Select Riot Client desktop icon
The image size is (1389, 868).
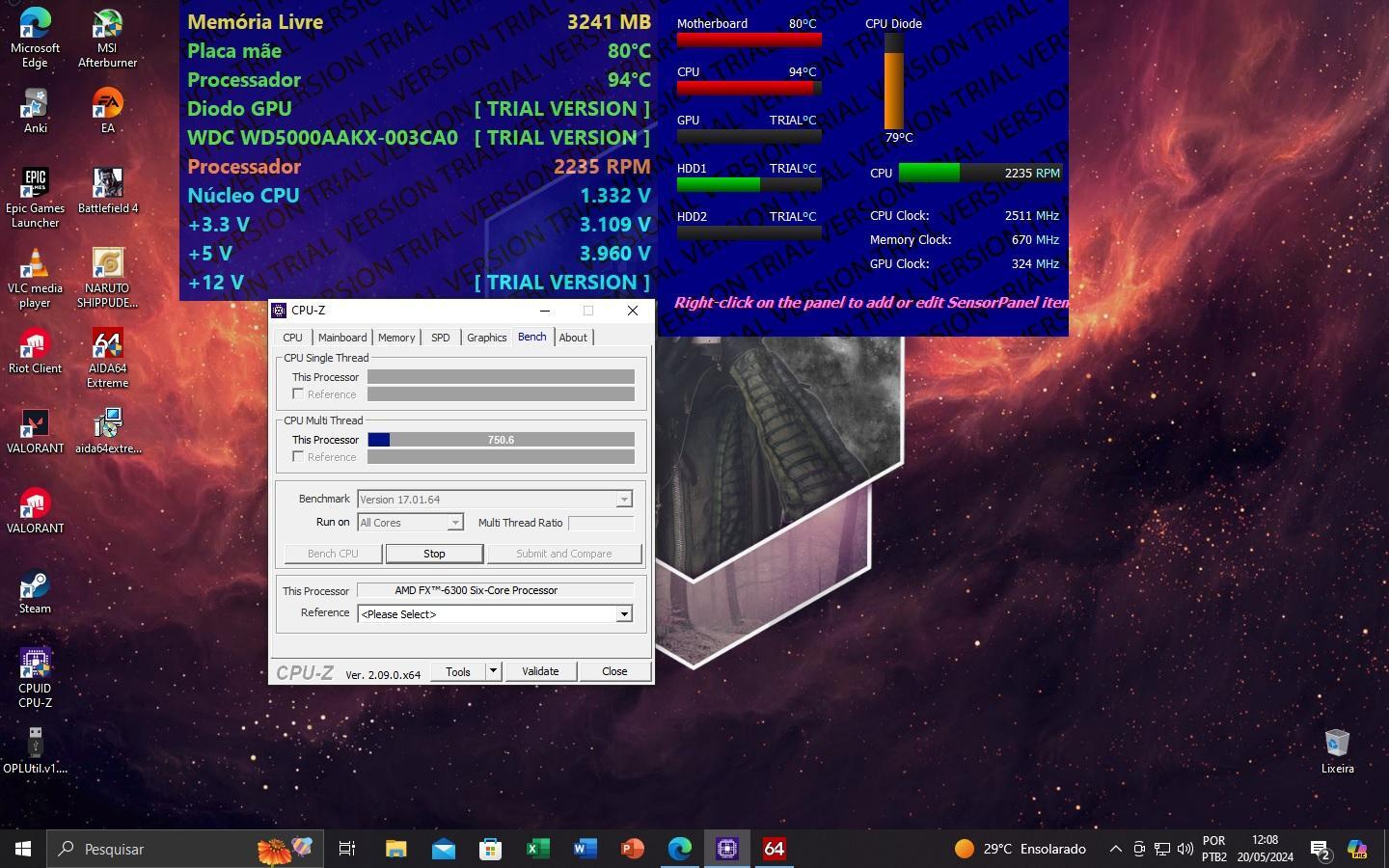[35, 351]
